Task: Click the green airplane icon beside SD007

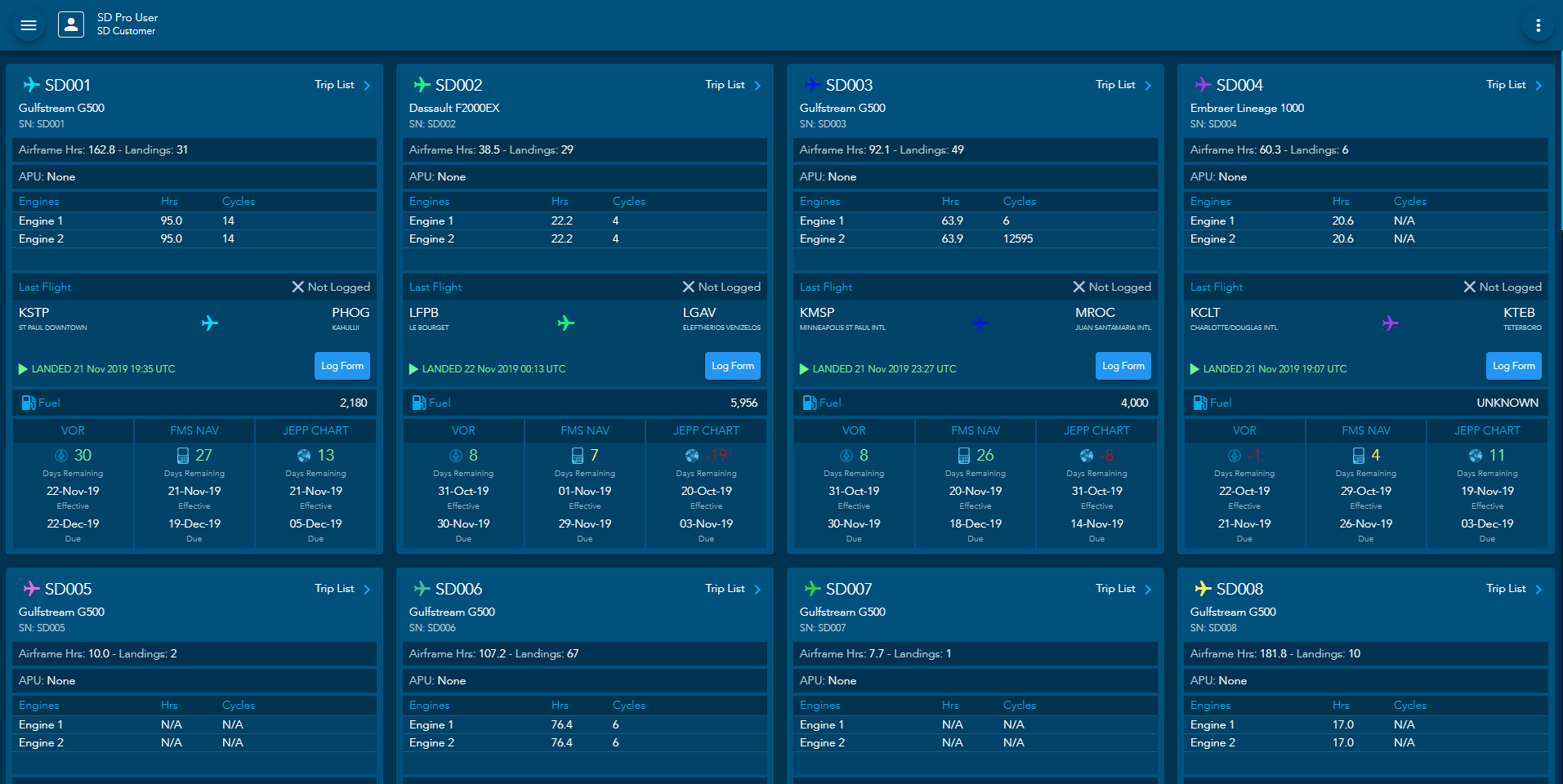Action: pos(812,588)
